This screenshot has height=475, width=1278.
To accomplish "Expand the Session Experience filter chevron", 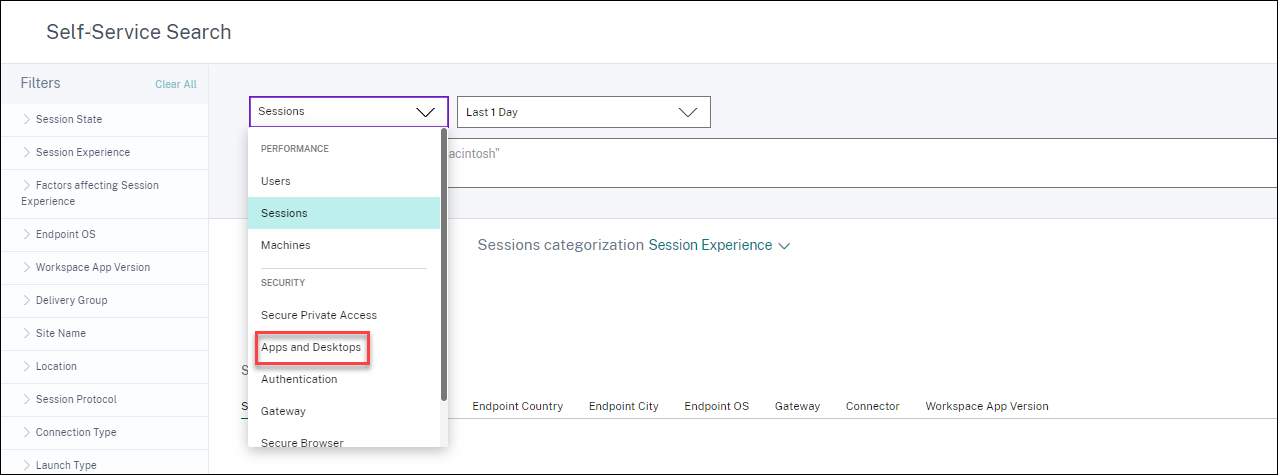I will point(27,153).
